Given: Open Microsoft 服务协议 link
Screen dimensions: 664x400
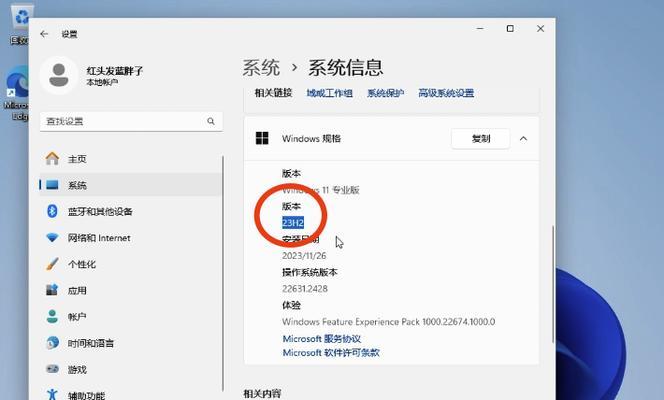Looking at the screenshot, I should (322, 339).
